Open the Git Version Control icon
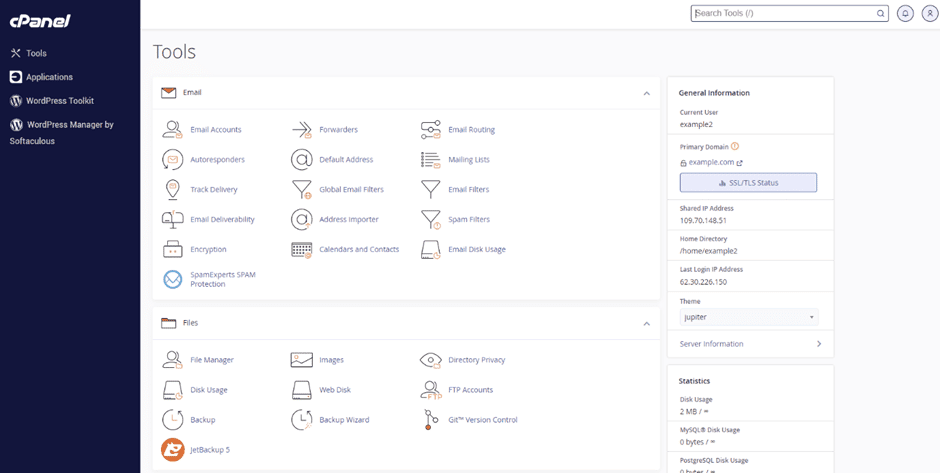940x473 pixels. point(429,420)
